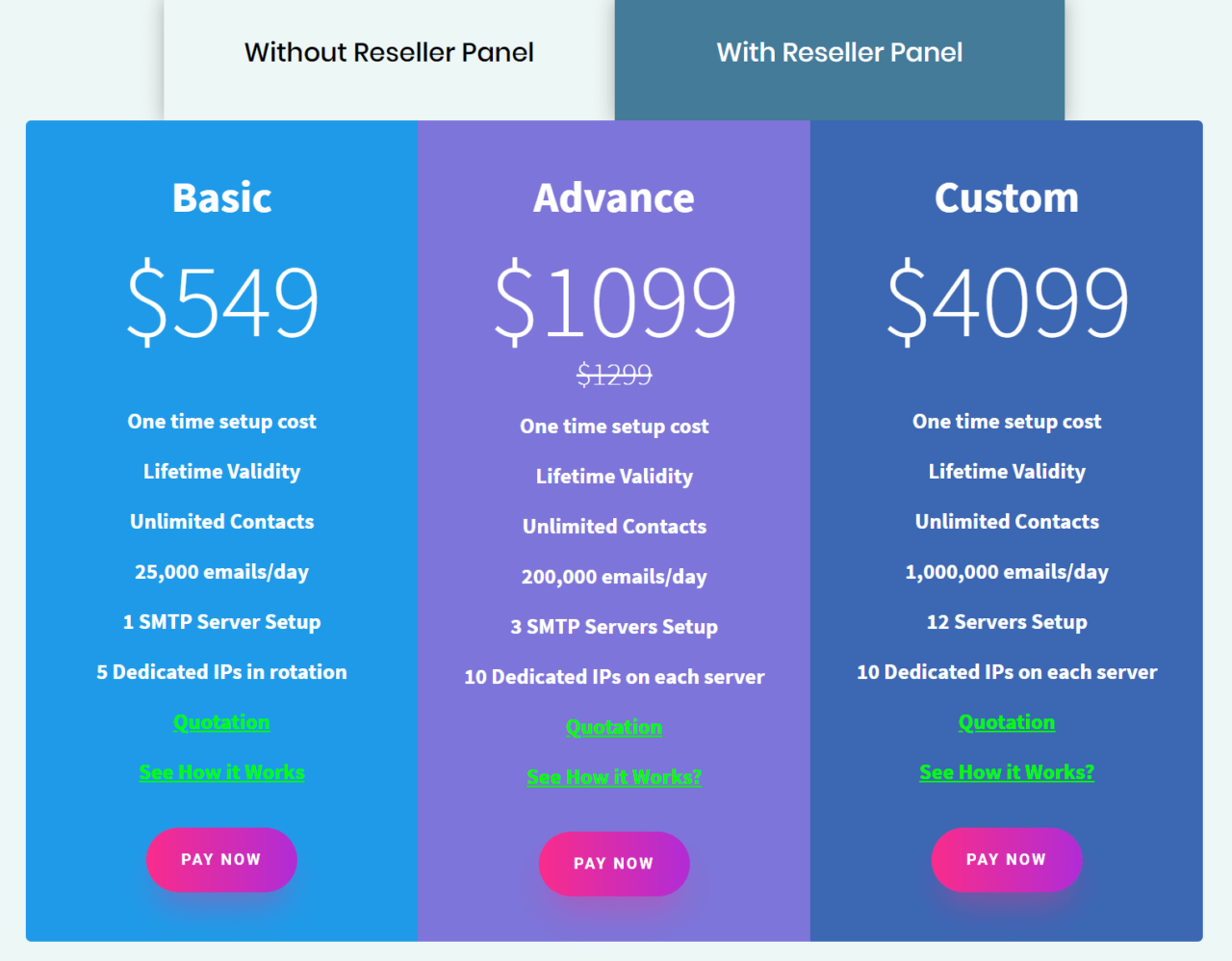Click the $4099 Custom price
The height and width of the screenshot is (961, 1232).
pos(1007,301)
